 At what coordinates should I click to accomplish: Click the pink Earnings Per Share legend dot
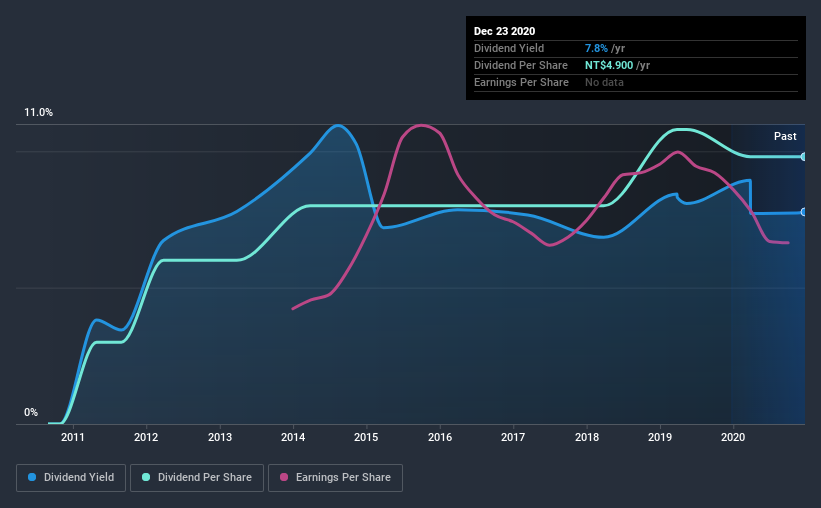[284, 477]
